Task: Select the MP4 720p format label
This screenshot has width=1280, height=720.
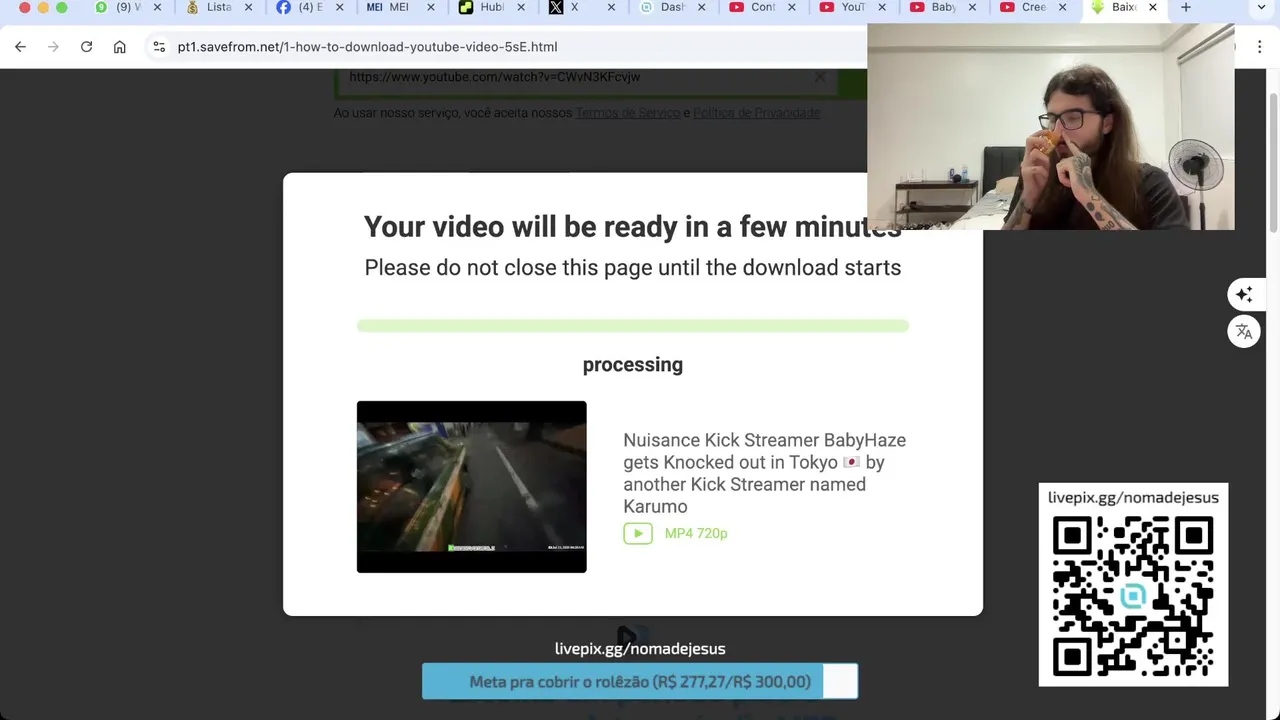Action: [696, 533]
